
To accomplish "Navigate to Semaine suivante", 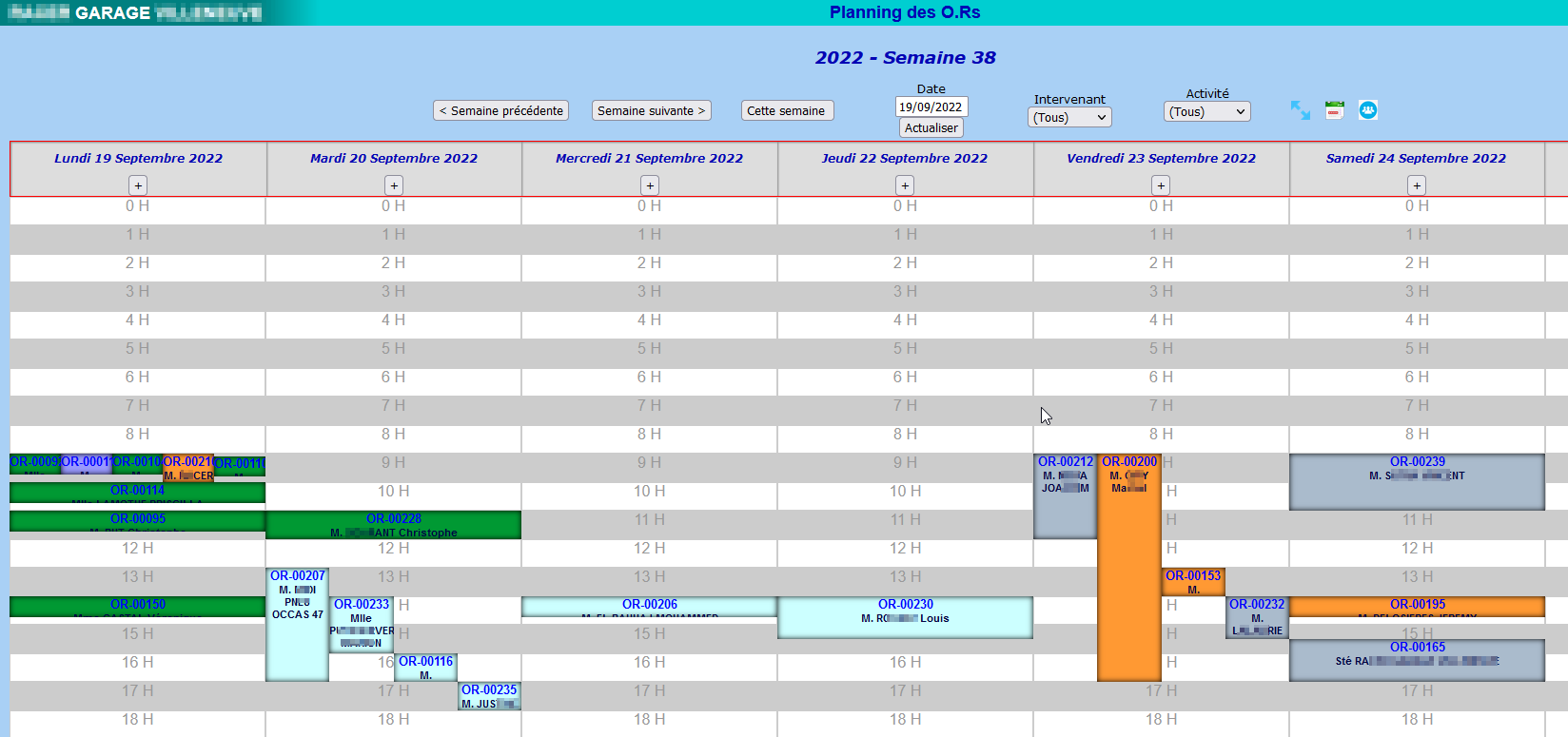I will coord(651,110).
